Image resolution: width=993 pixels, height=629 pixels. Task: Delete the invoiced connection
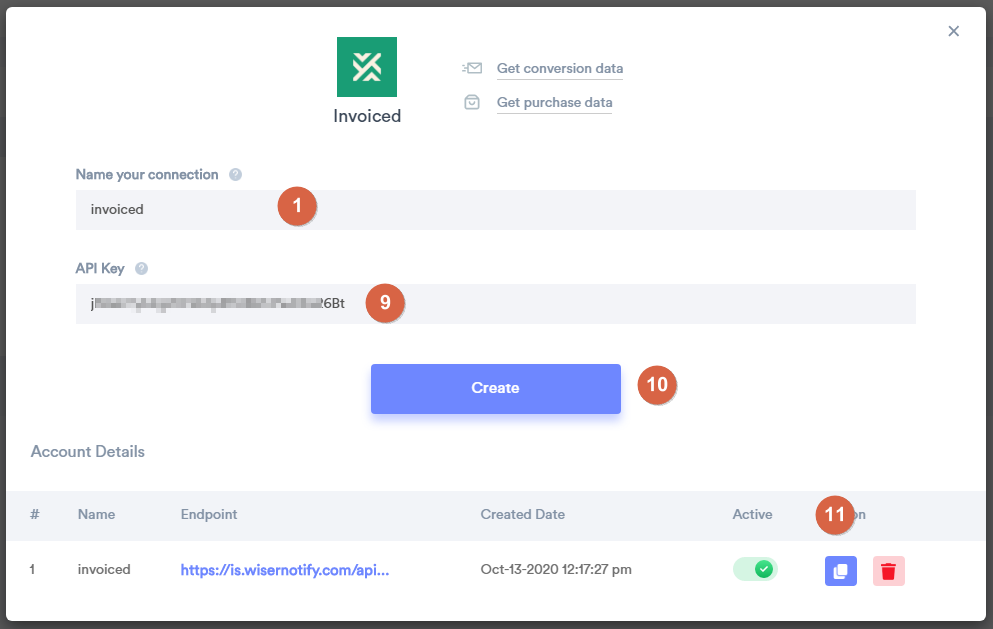pyautogui.click(x=889, y=571)
